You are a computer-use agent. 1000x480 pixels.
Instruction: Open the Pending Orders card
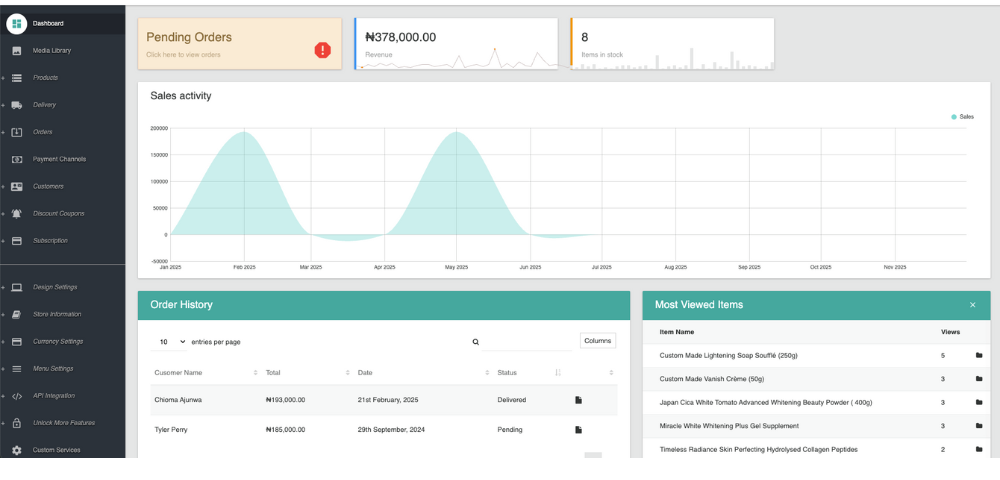point(240,43)
